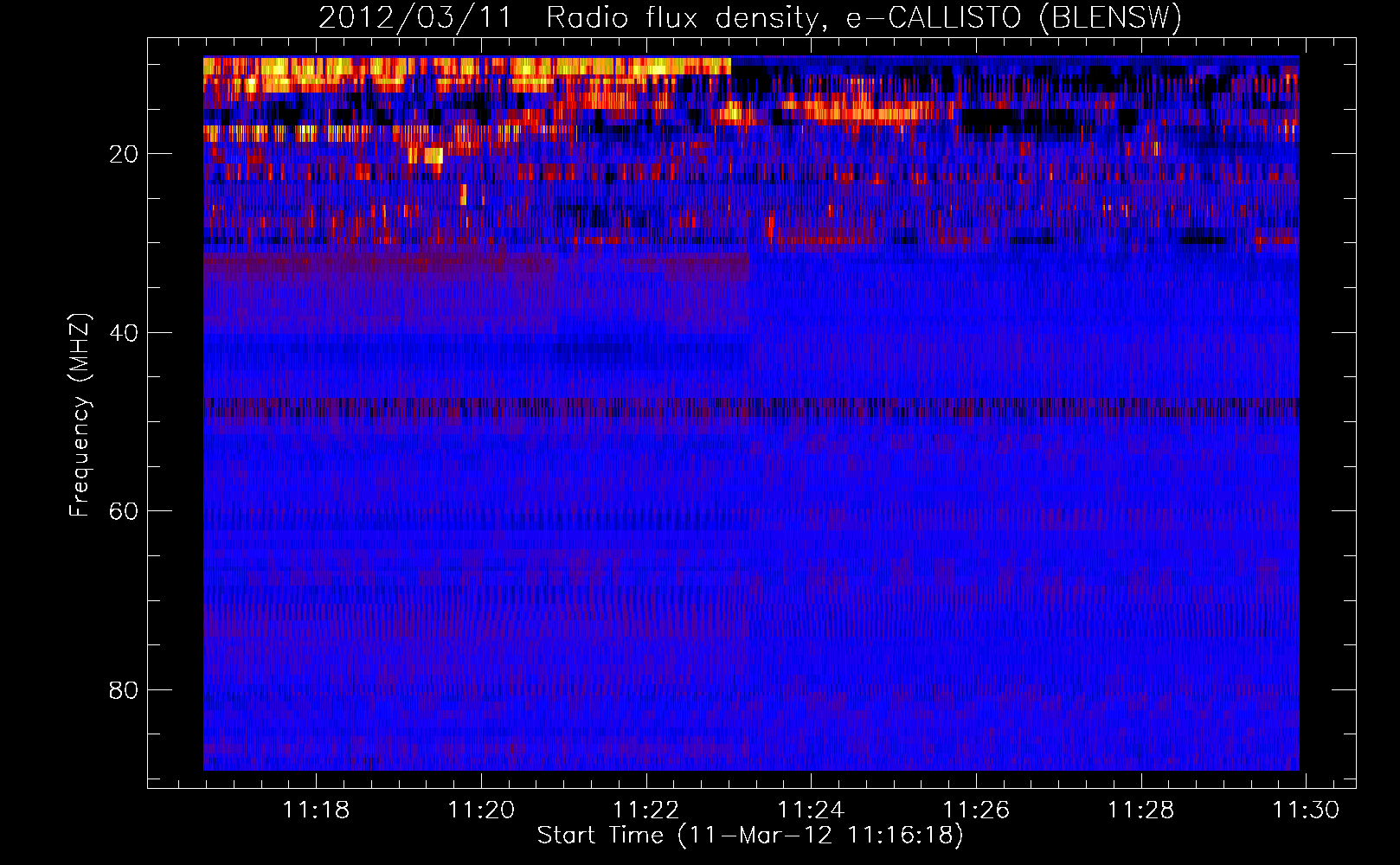Screen dimensions: 1400x865
Task: Click the '20' frequency tick label
Action: [125, 154]
